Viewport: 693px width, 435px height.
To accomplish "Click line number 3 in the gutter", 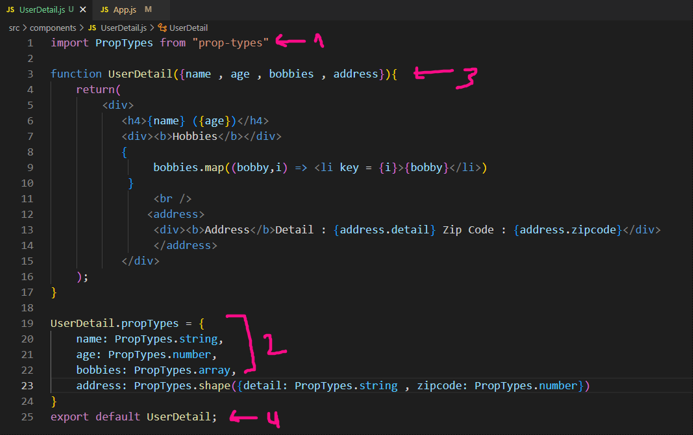I will [x=30, y=74].
